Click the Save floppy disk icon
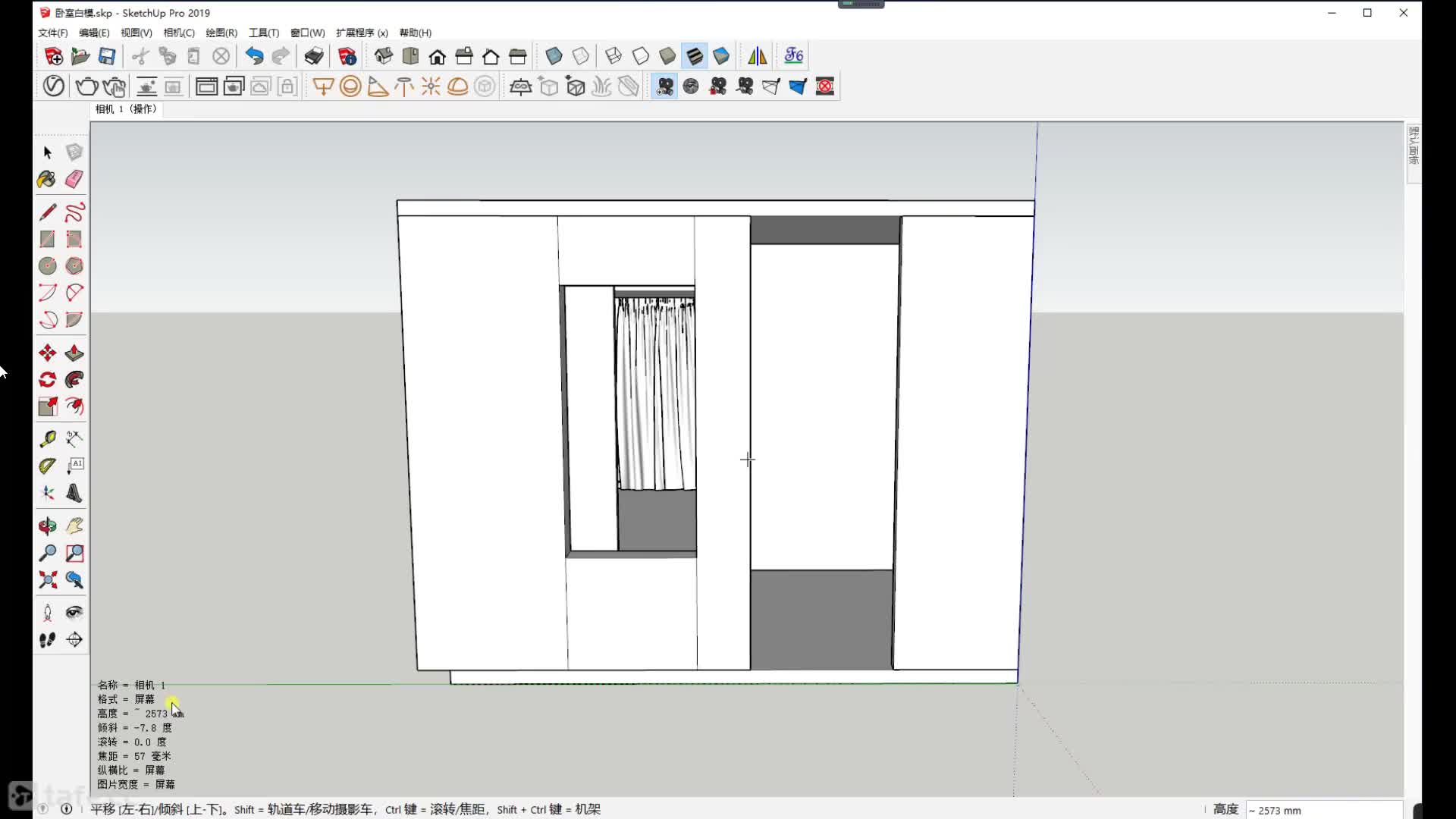Viewport: 1456px width, 819px height. pos(107,56)
